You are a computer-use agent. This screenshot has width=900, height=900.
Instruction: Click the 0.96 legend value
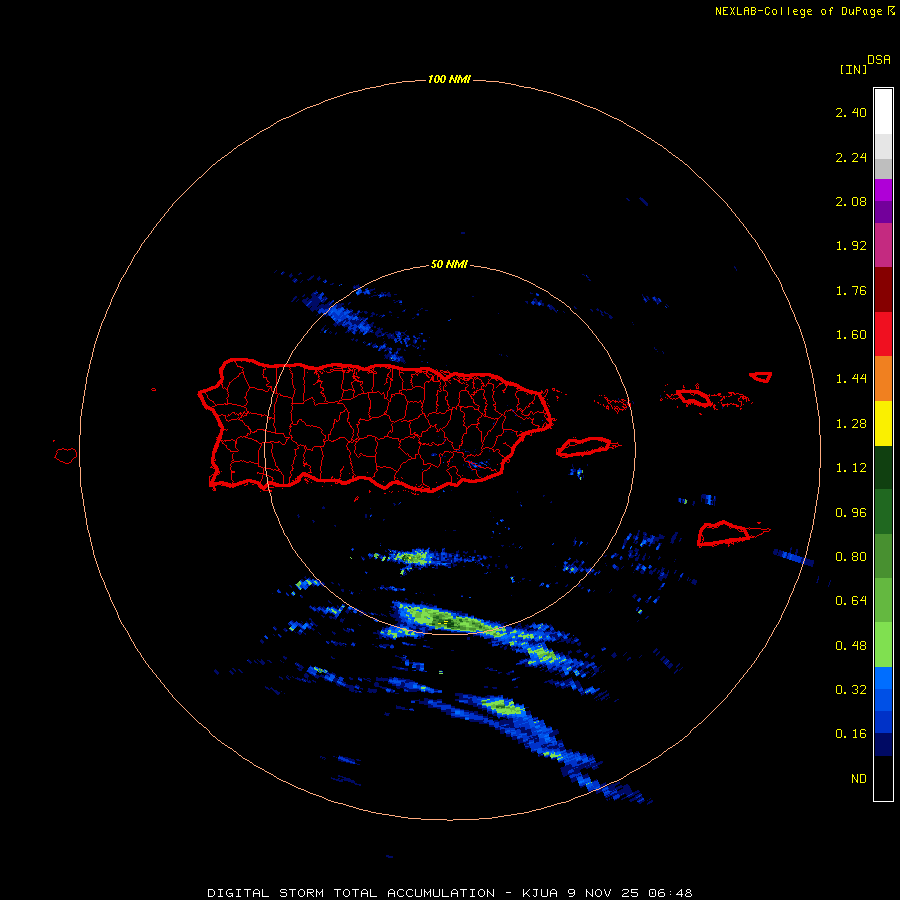point(851,513)
